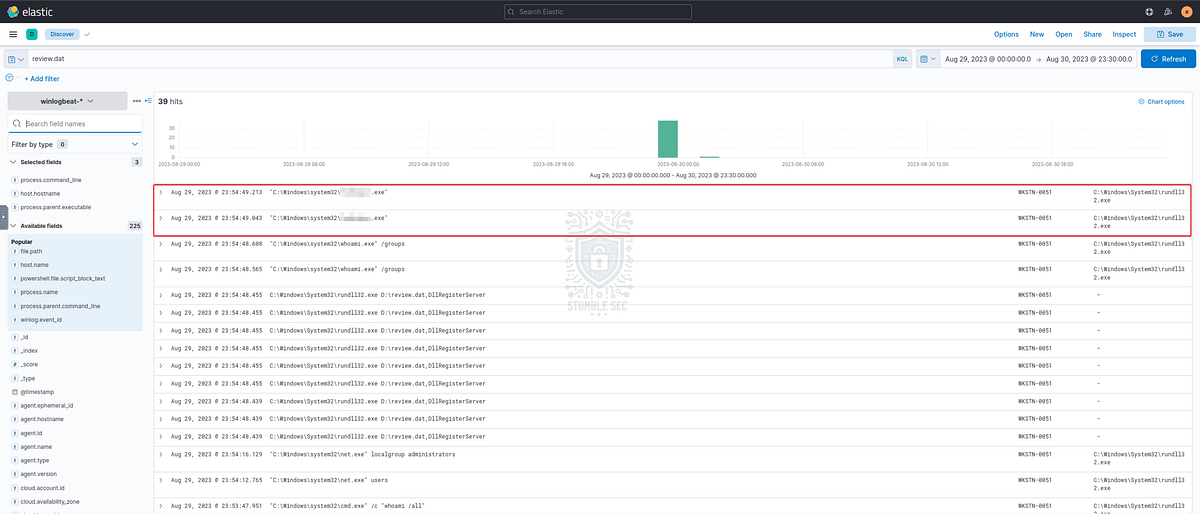The height and width of the screenshot is (523, 1200).
Task: Collapse the Selected fields section
Action: tap(13, 161)
